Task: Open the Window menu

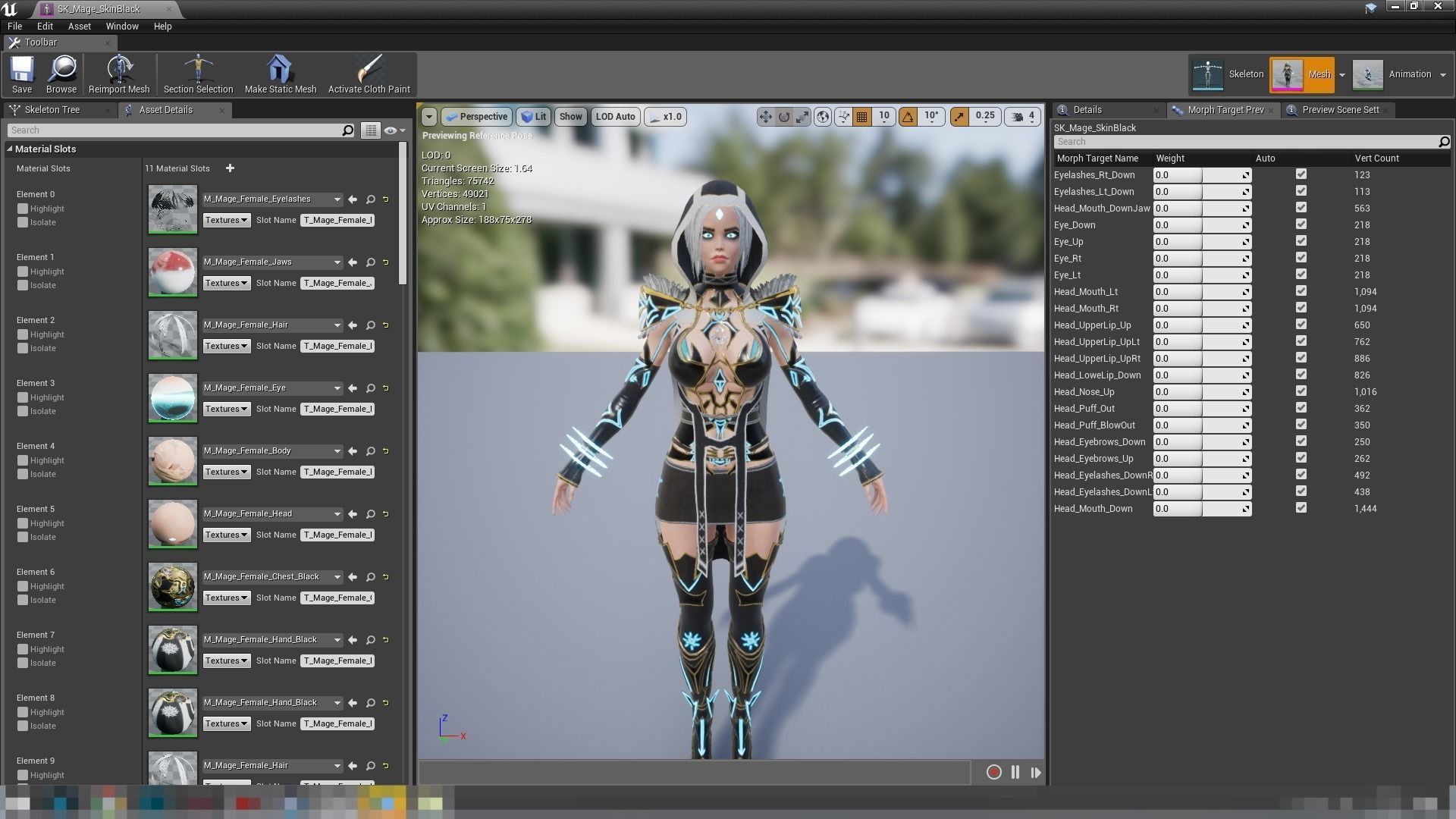Action: click(x=122, y=26)
